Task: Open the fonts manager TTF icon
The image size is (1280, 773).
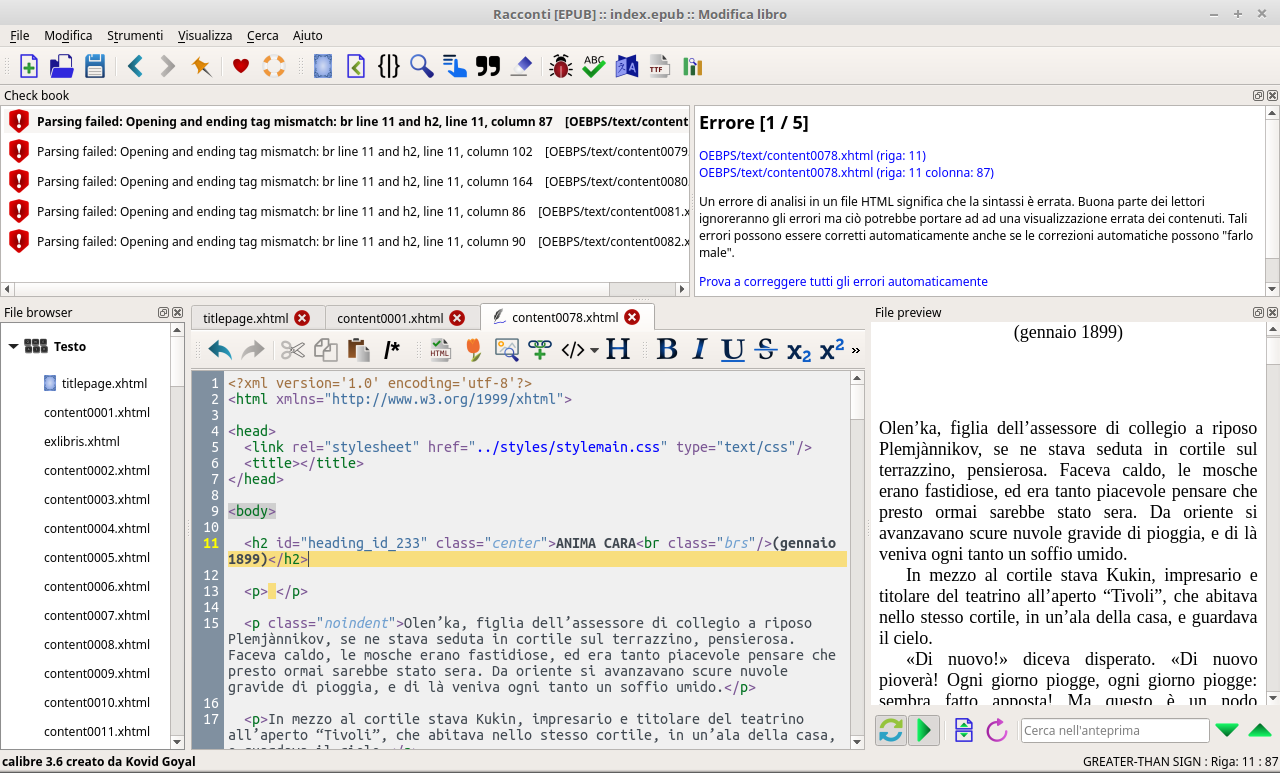Action: tap(658, 67)
